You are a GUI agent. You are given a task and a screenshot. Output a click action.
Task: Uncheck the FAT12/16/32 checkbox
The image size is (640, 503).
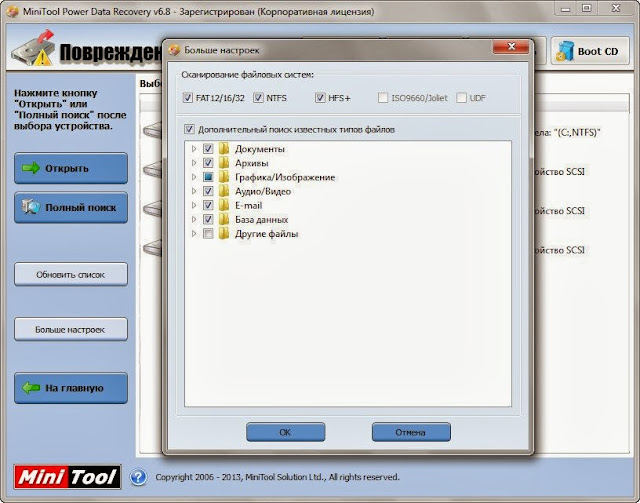[x=188, y=98]
